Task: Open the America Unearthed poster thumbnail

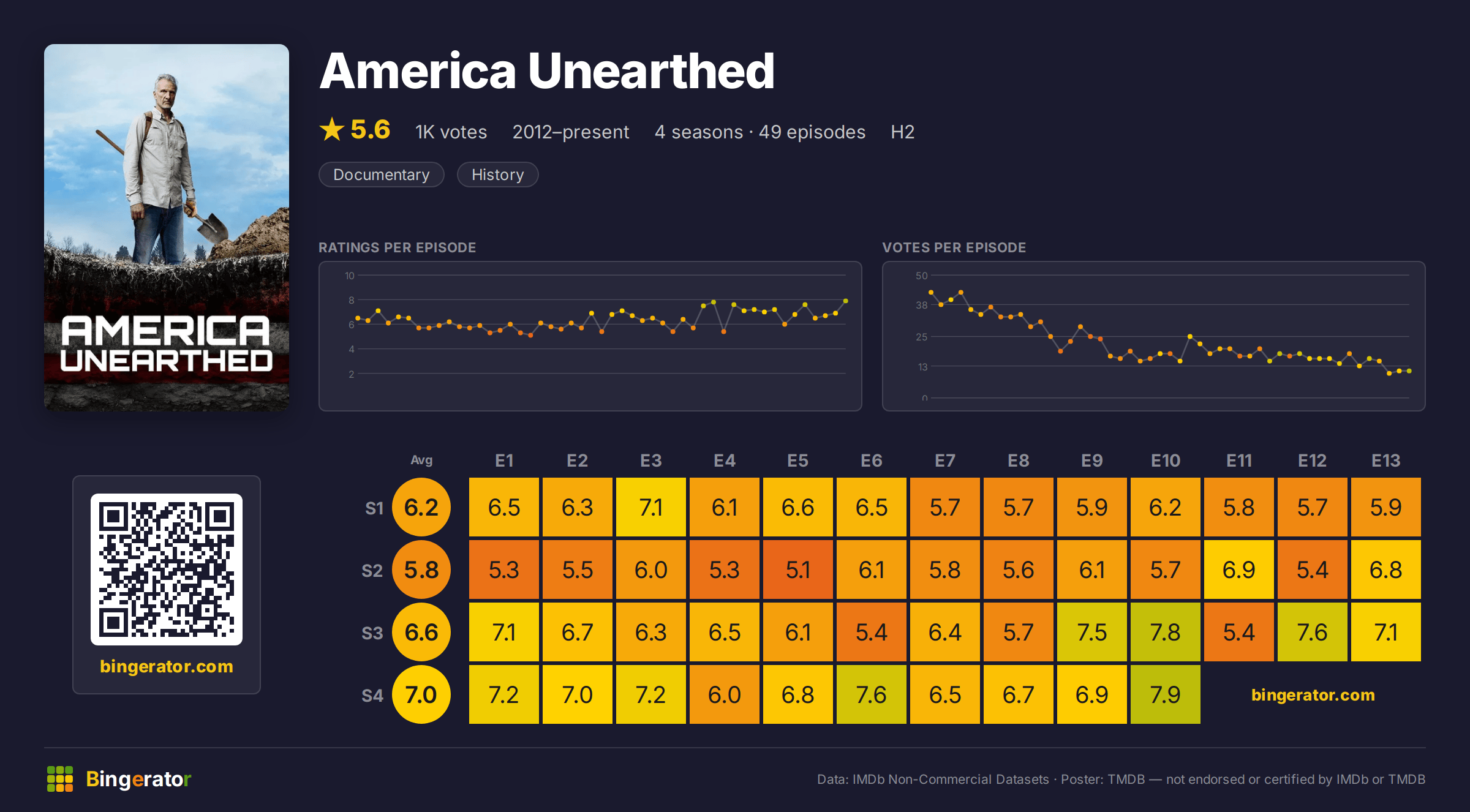Action: (x=167, y=227)
